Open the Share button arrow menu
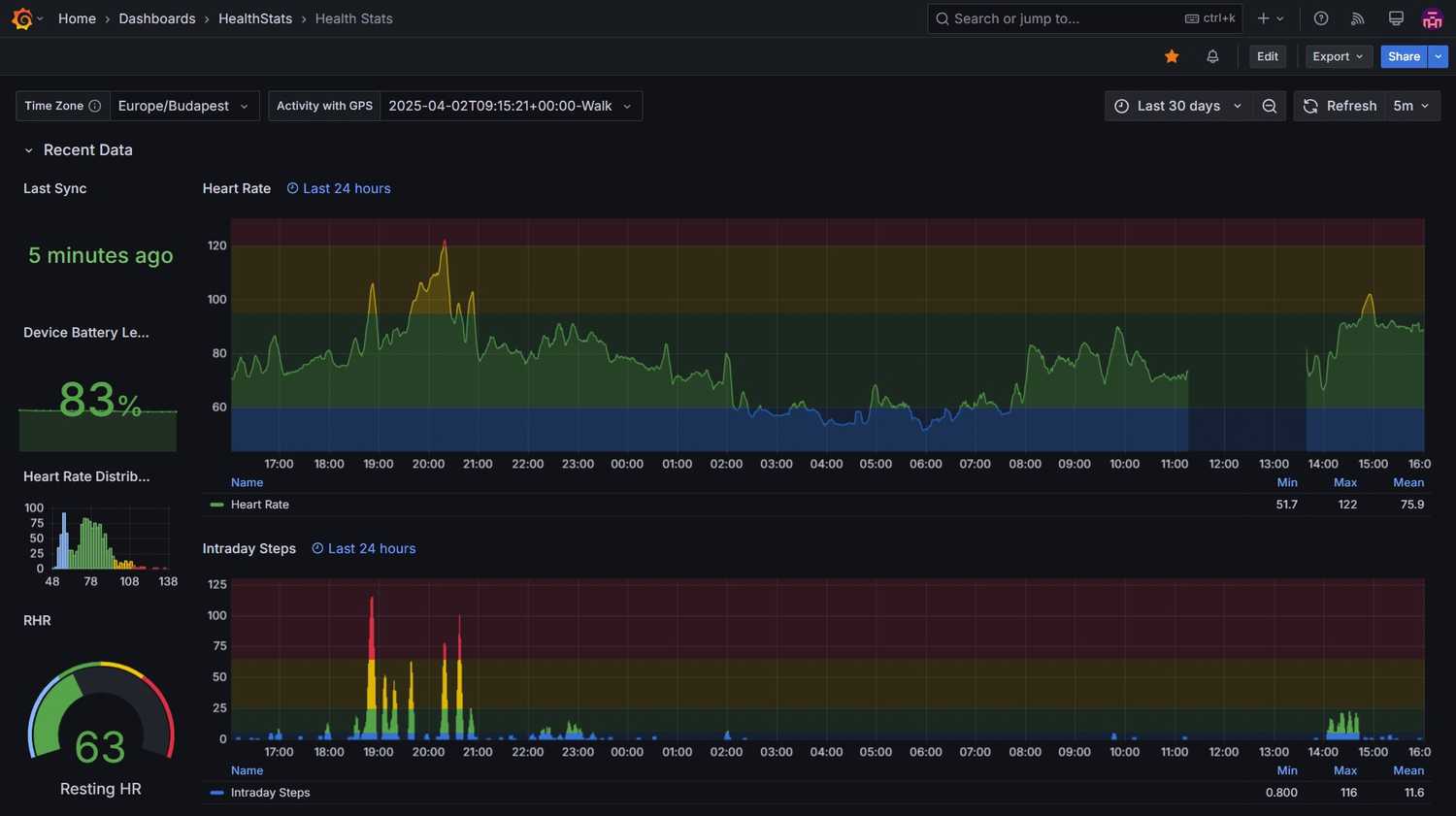 tap(1438, 56)
